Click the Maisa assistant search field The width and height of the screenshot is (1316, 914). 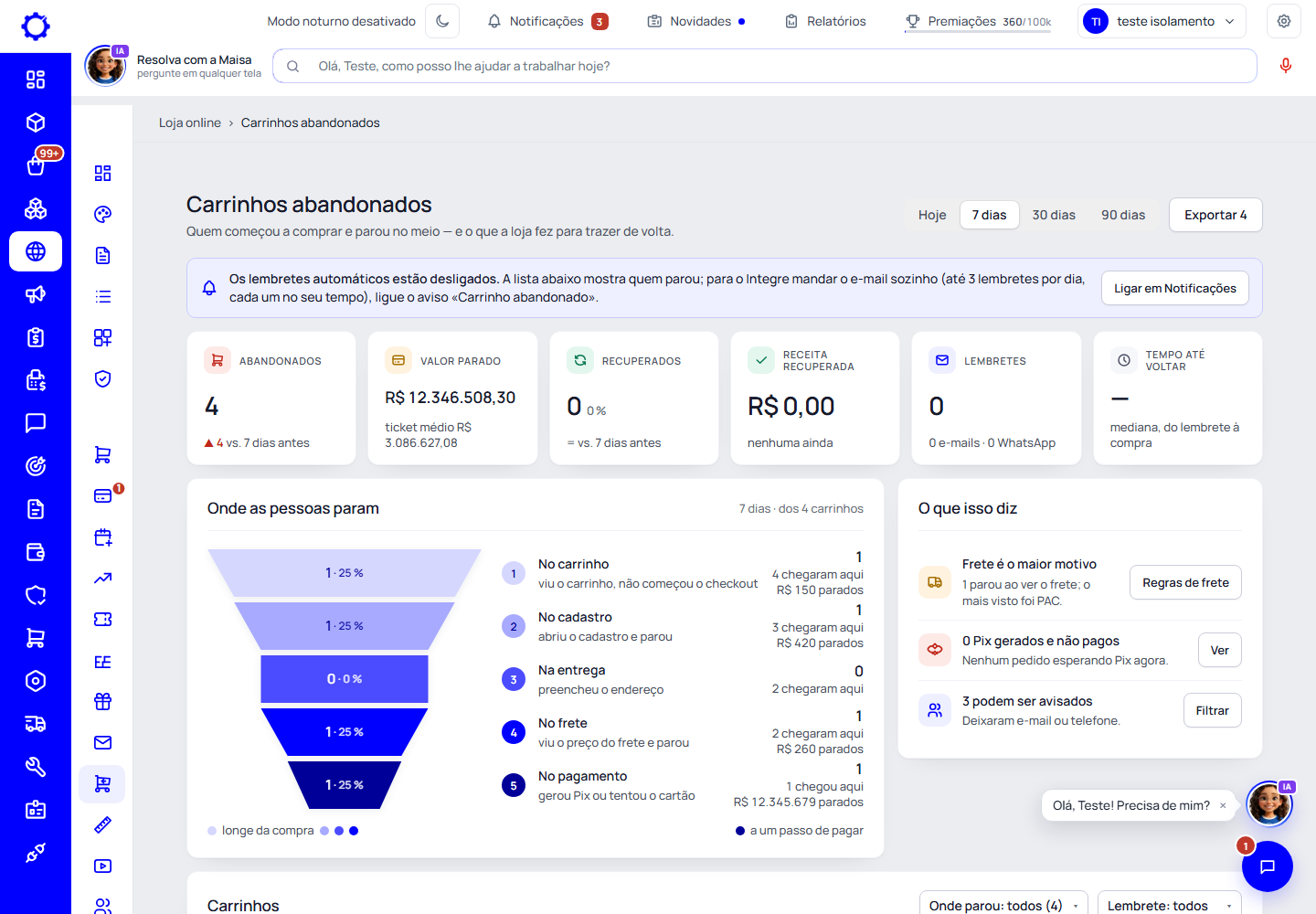[x=765, y=66]
